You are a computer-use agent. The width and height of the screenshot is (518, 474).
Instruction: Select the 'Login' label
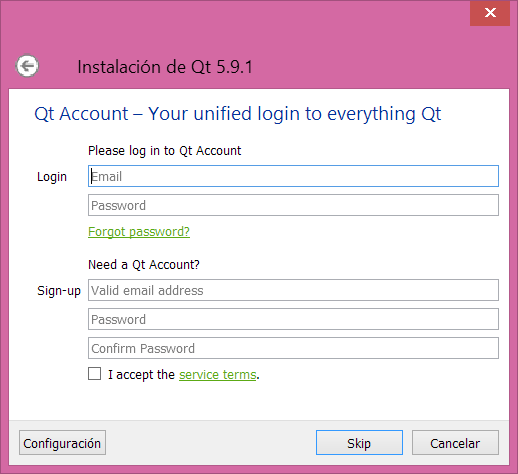click(x=52, y=177)
